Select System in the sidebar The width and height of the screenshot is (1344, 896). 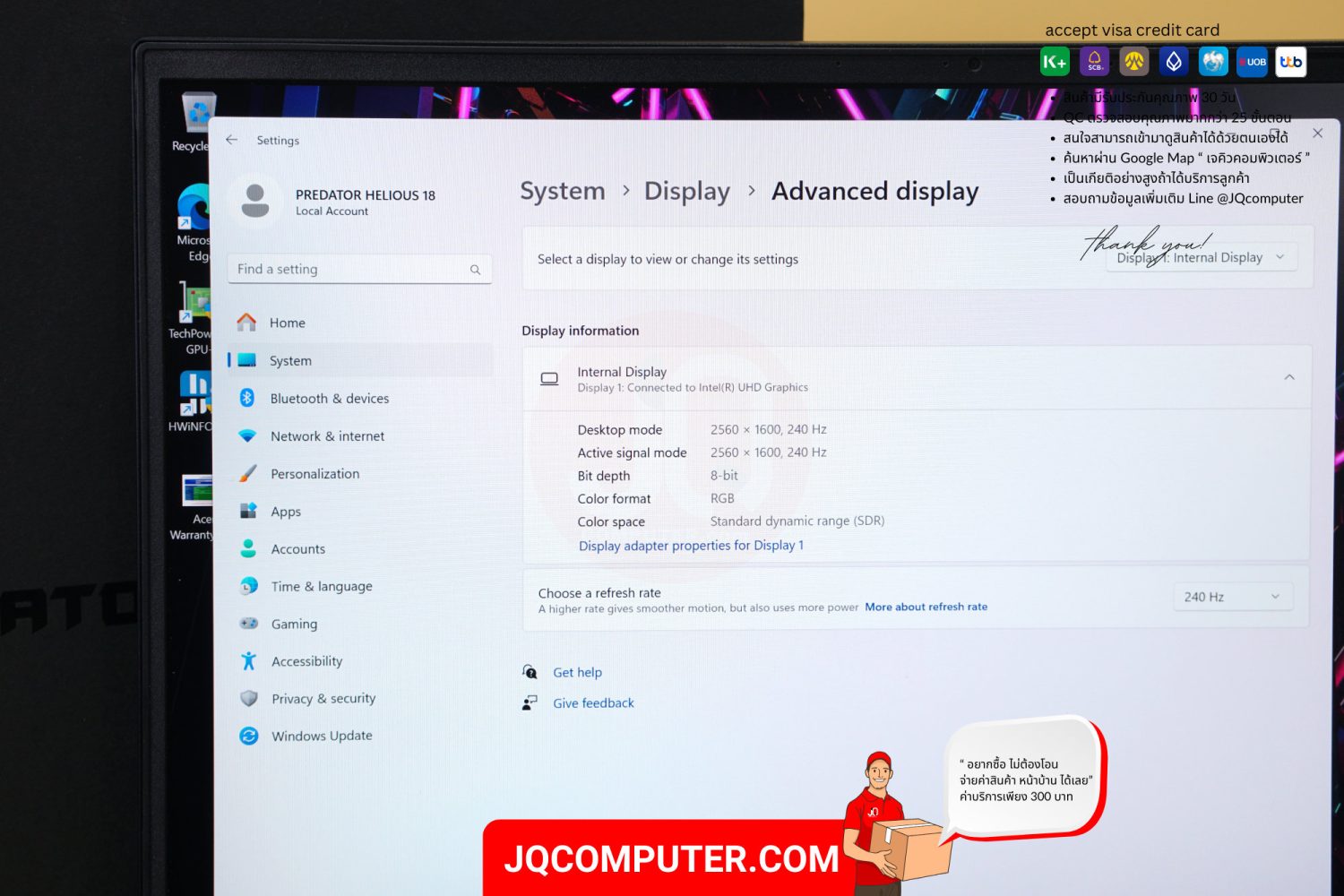pyautogui.click(x=360, y=360)
